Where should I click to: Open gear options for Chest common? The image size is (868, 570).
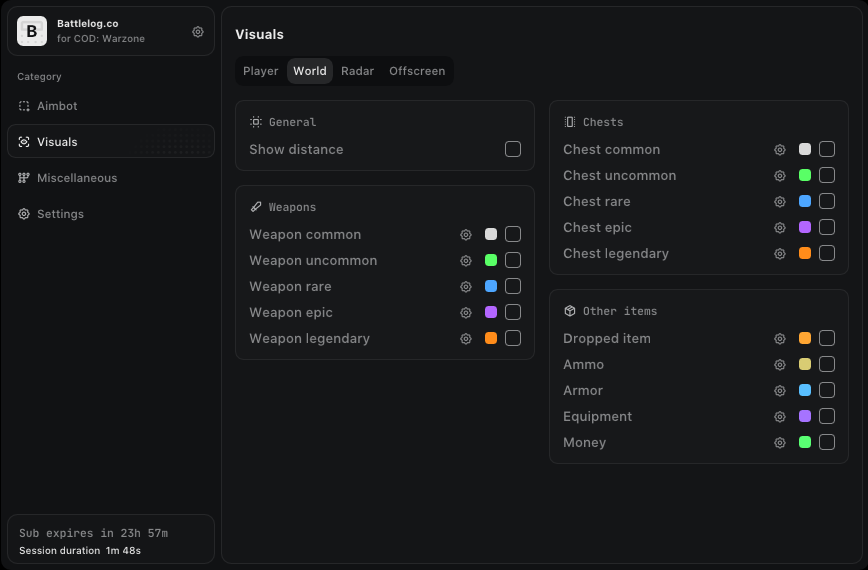click(x=780, y=149)
